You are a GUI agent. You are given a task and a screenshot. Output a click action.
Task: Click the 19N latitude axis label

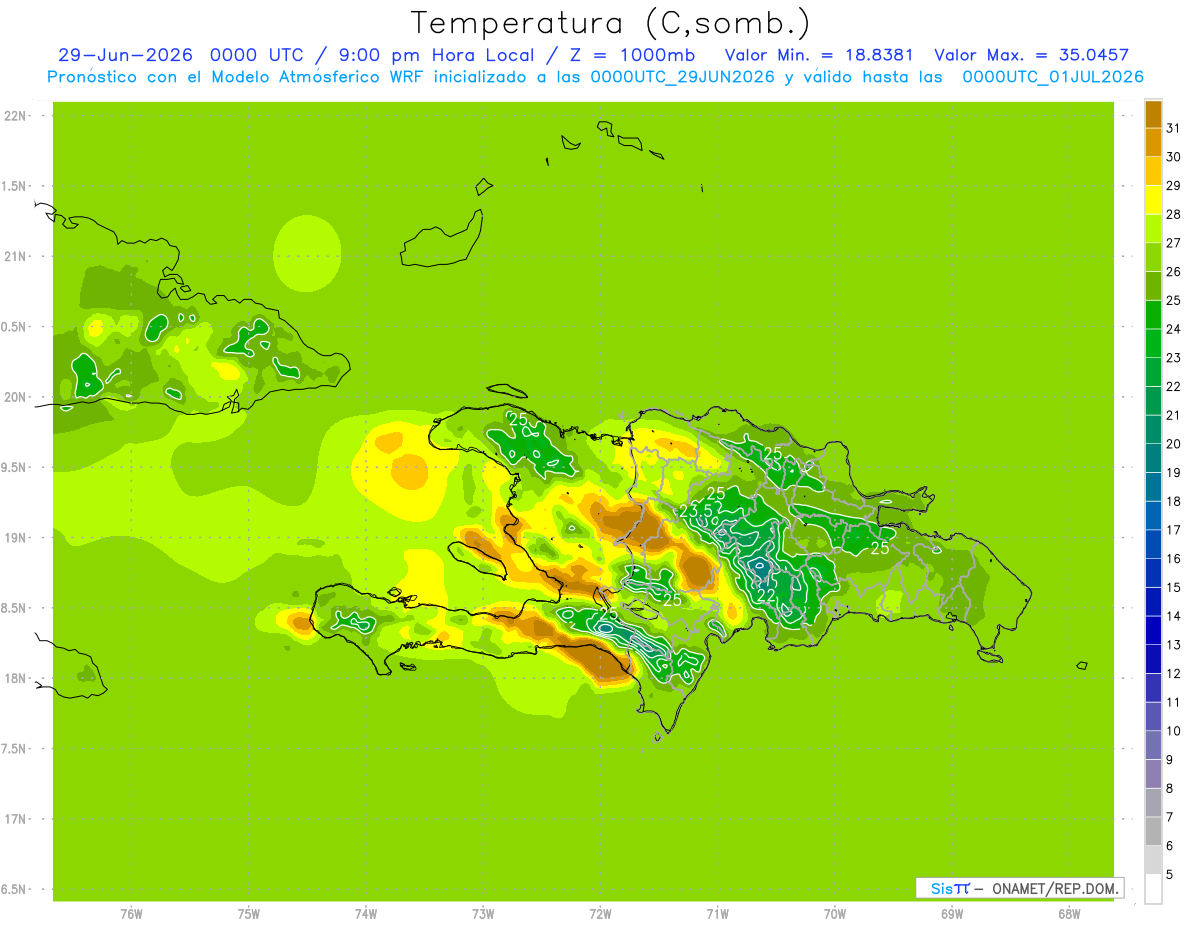[15, 537]
